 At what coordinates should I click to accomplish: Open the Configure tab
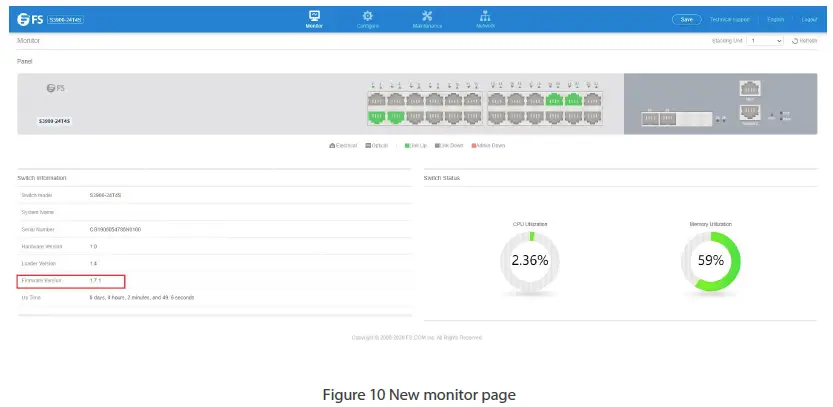click(x=368, y=19)
